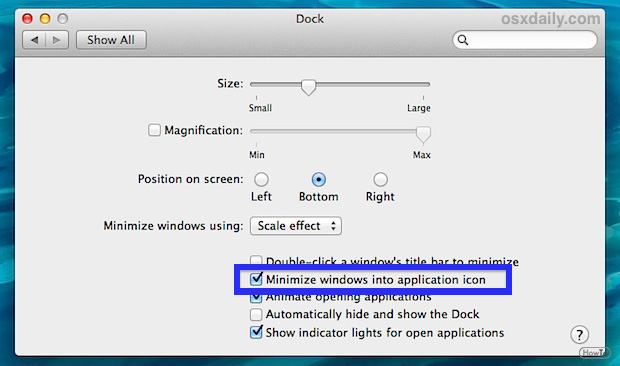The height and width of the screenshot is (366, 620).
Task: Select Left position on screen
Action: click(261, 179)
